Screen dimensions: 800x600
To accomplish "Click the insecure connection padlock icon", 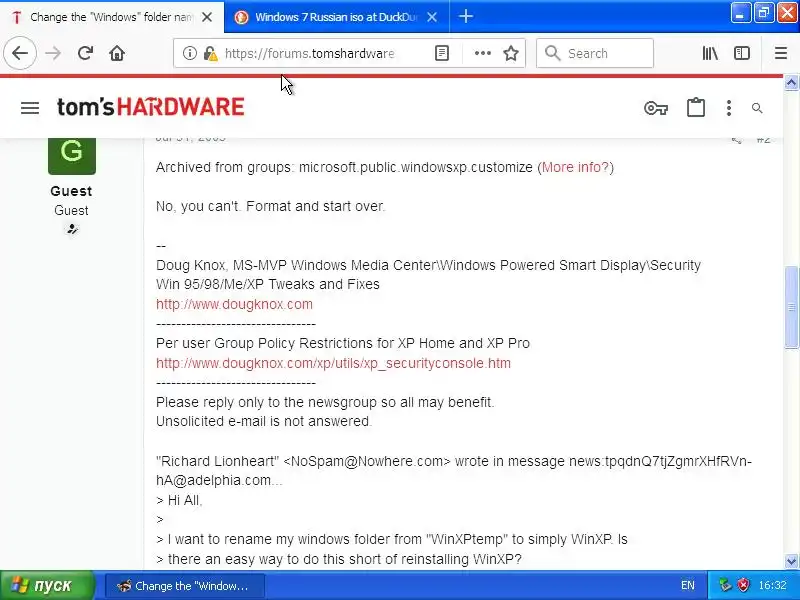I will click(210, 53).
